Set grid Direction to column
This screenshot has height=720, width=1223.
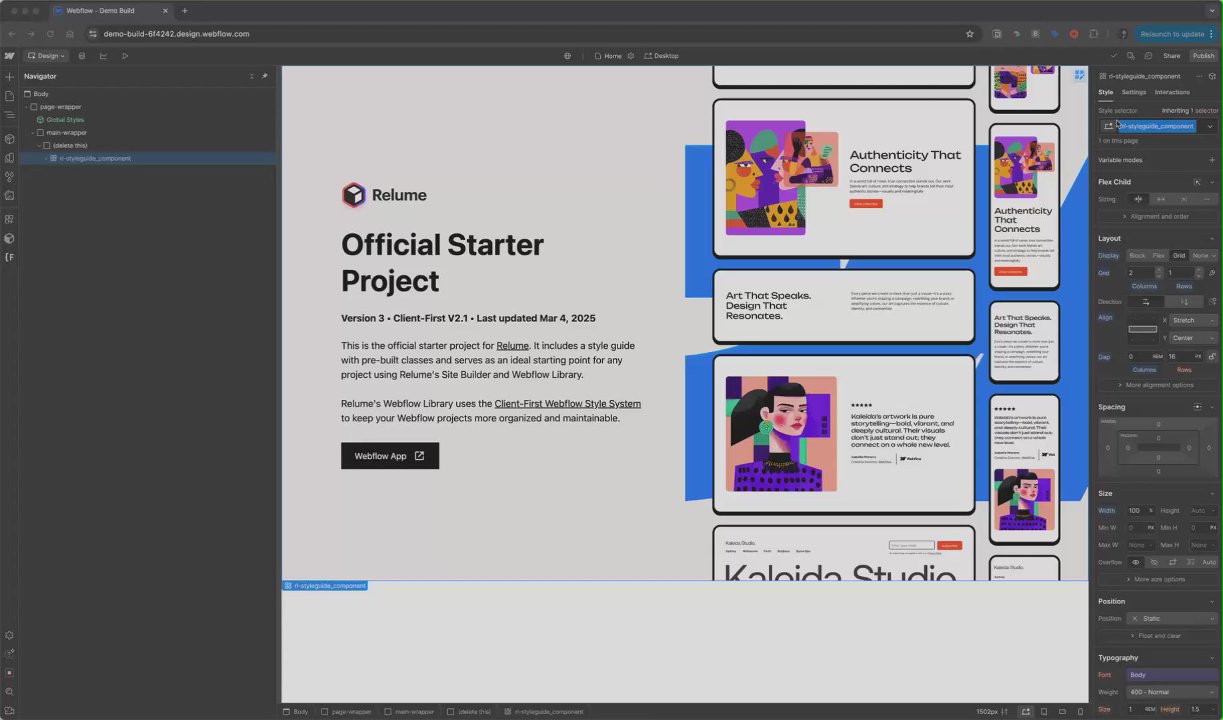(1185, 301)
